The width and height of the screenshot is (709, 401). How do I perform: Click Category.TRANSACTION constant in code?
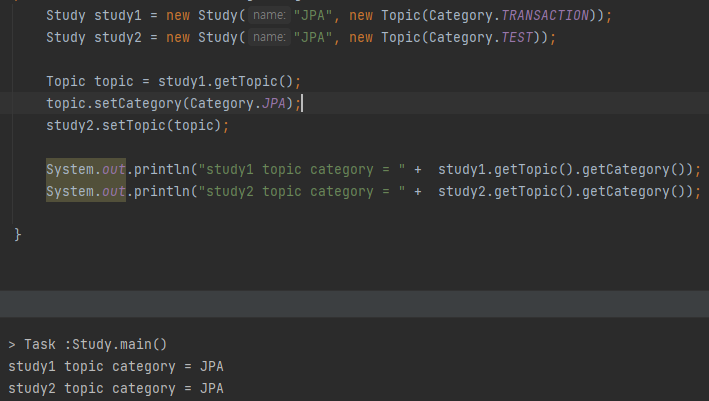click(x=509, y=15)
